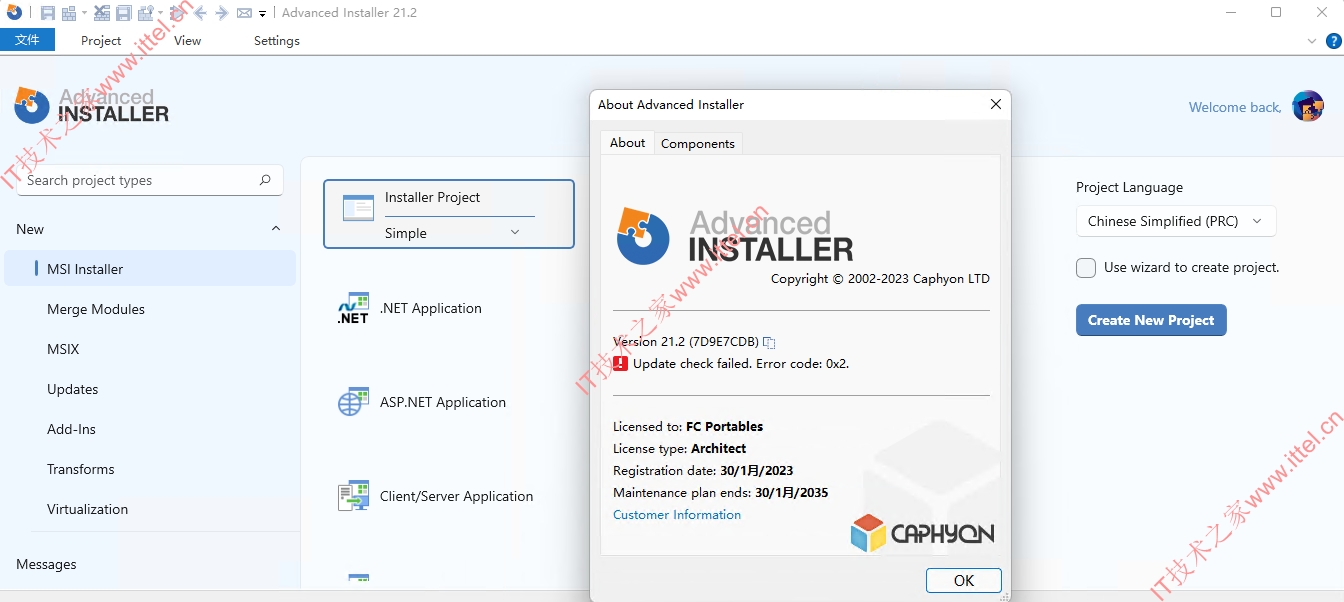Image resolution: width=1344 pixels, height=602 pixels.
Task: Open the 文件 menu
Action: [27, 40]
